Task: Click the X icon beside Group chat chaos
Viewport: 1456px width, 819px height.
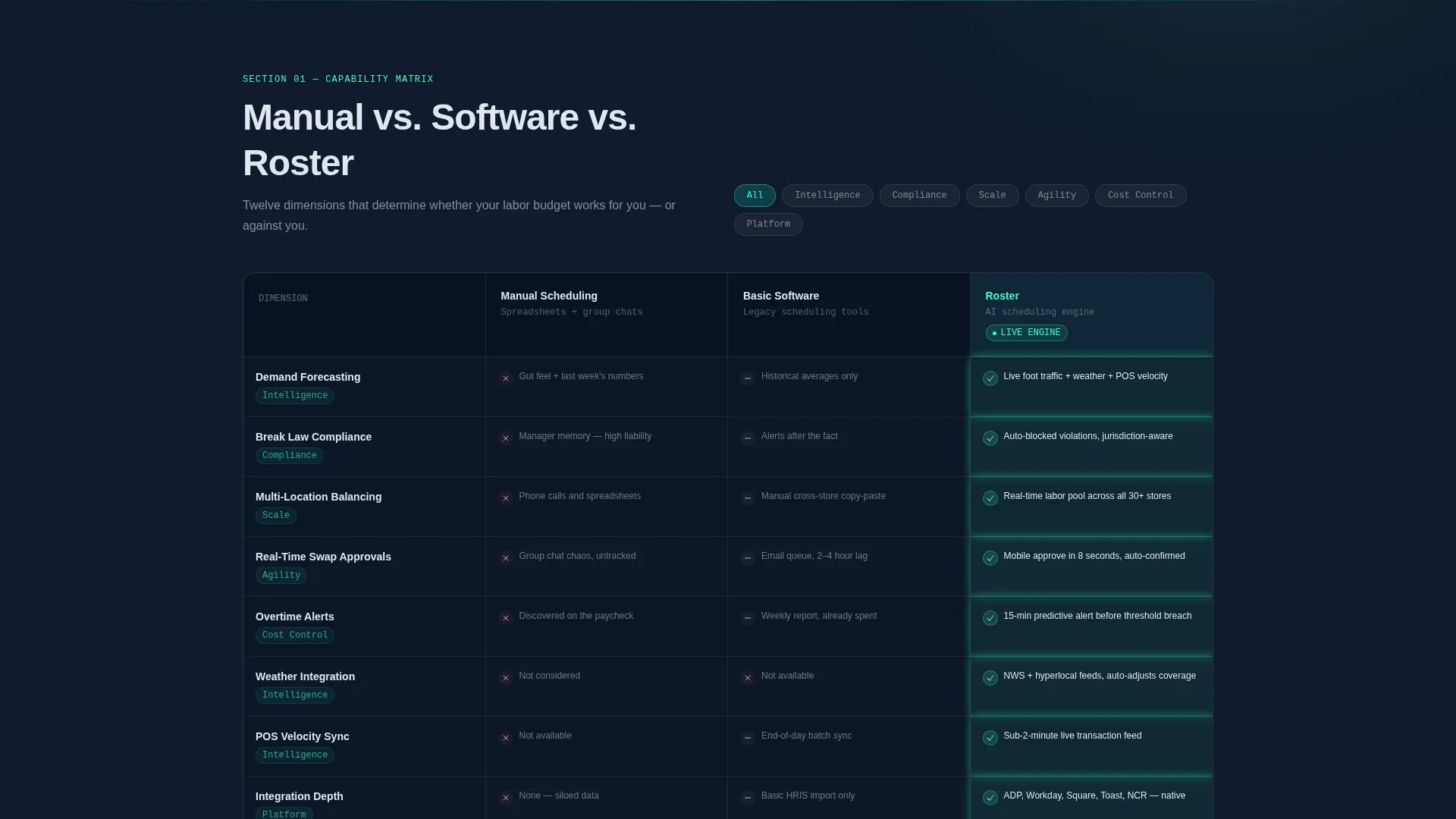Action: pos(506,558)
